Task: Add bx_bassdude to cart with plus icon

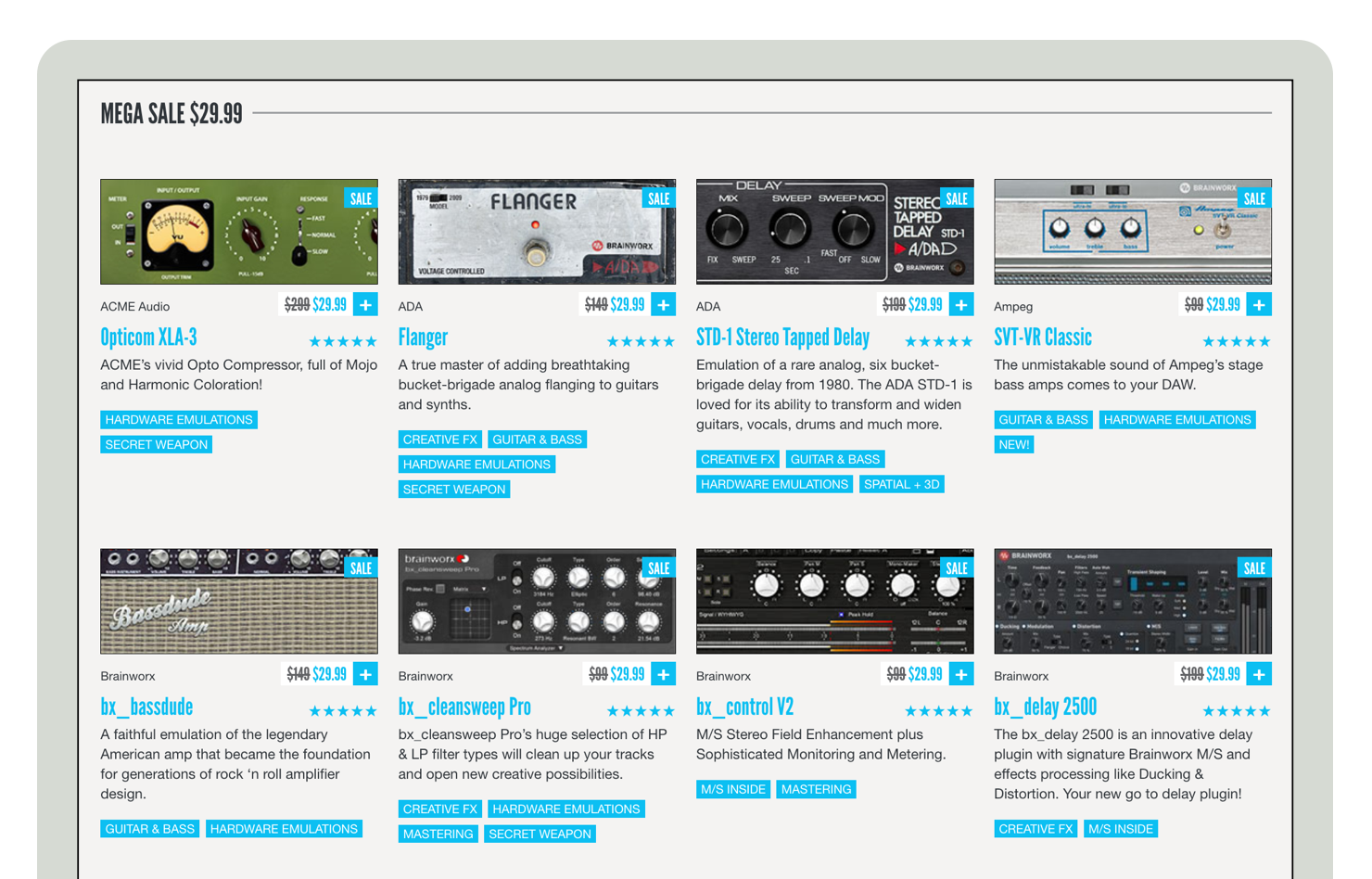Action: [x=365, y=674]
